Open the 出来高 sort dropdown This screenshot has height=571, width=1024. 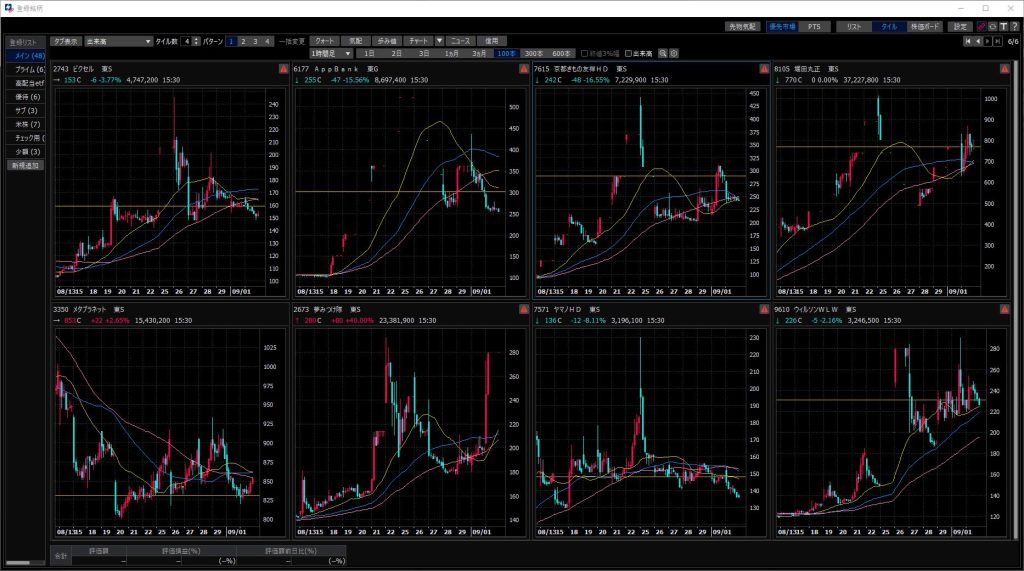click(148, 41)
